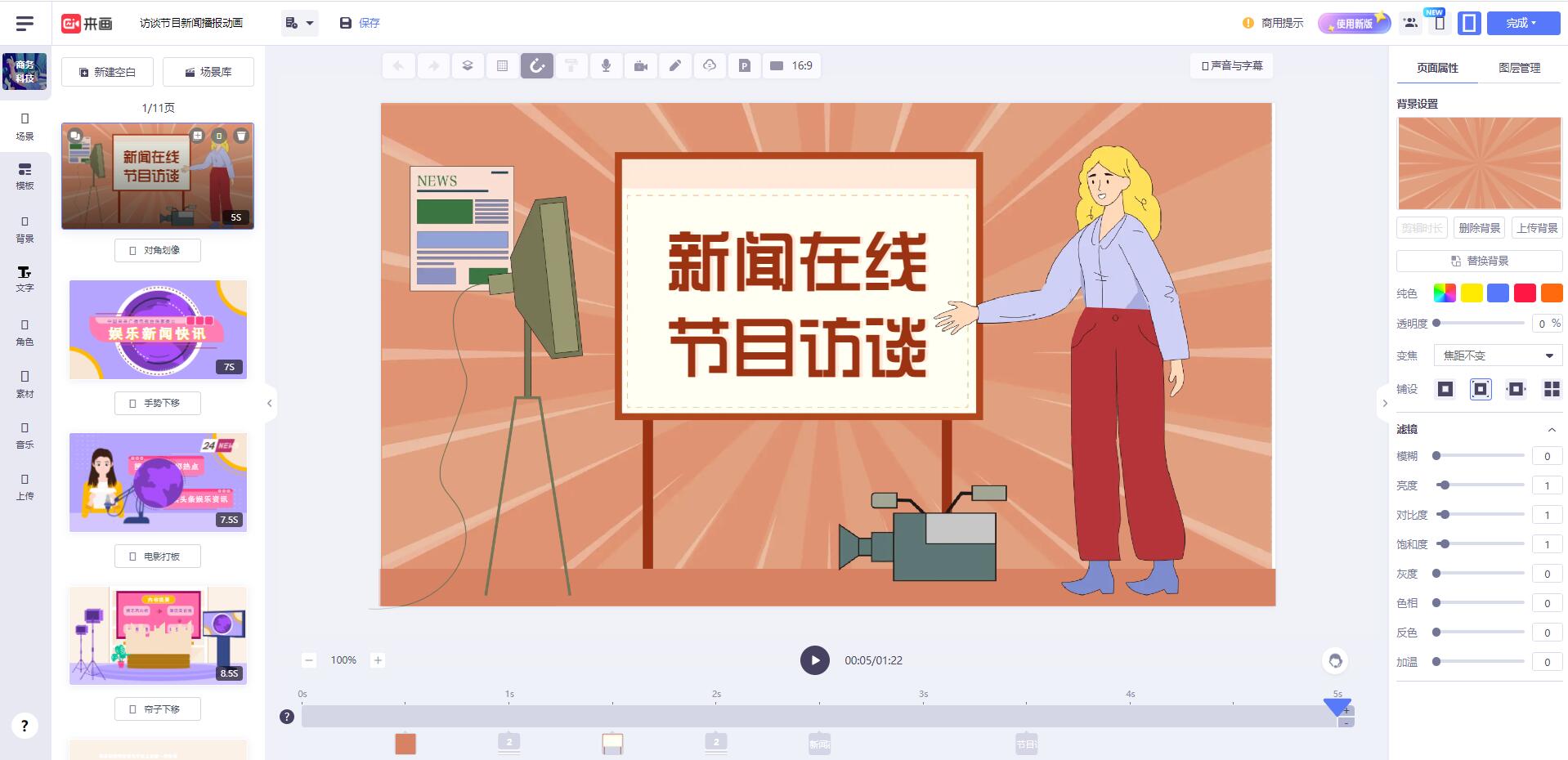The image size is (1568, 760).
Task: Click the P presentation icon
Action: point(744,65)
